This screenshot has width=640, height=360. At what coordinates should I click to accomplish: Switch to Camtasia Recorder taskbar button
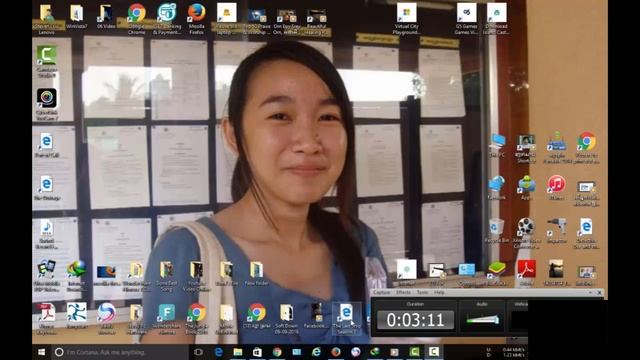click(433, 352)
